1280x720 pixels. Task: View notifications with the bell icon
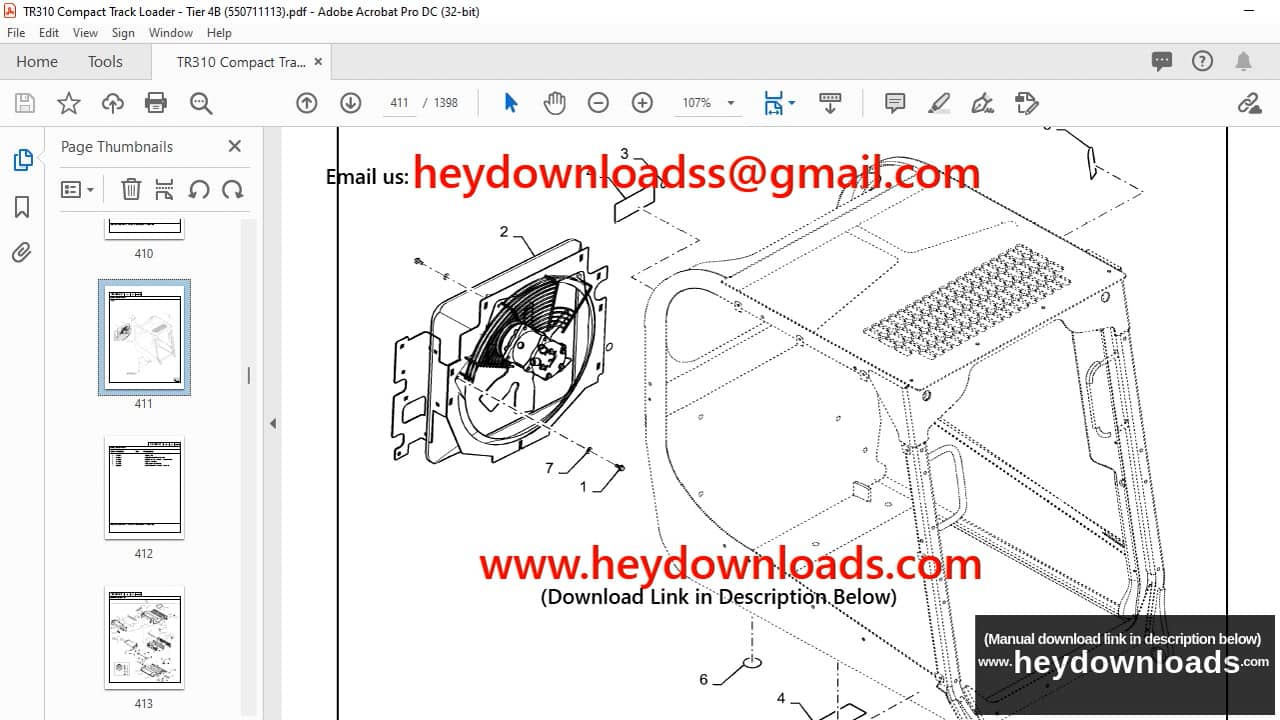click(x=1243, y=61)
